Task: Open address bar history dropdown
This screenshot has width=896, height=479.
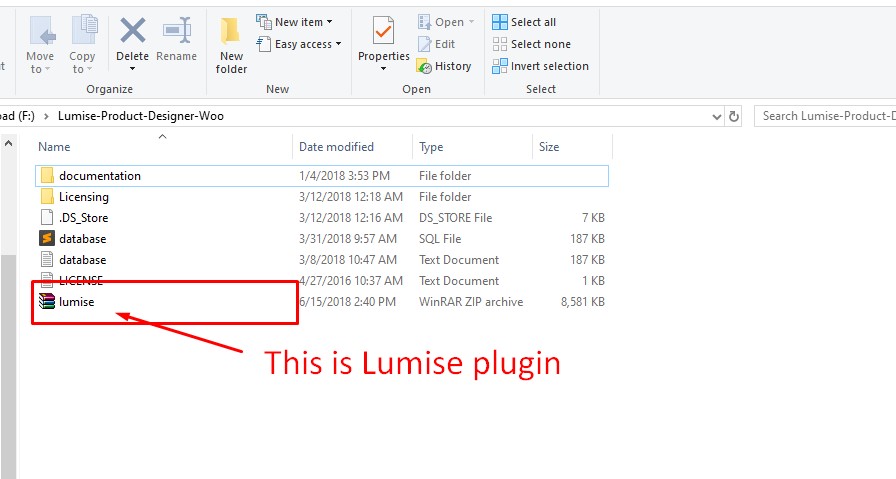Action: (717, 117)
